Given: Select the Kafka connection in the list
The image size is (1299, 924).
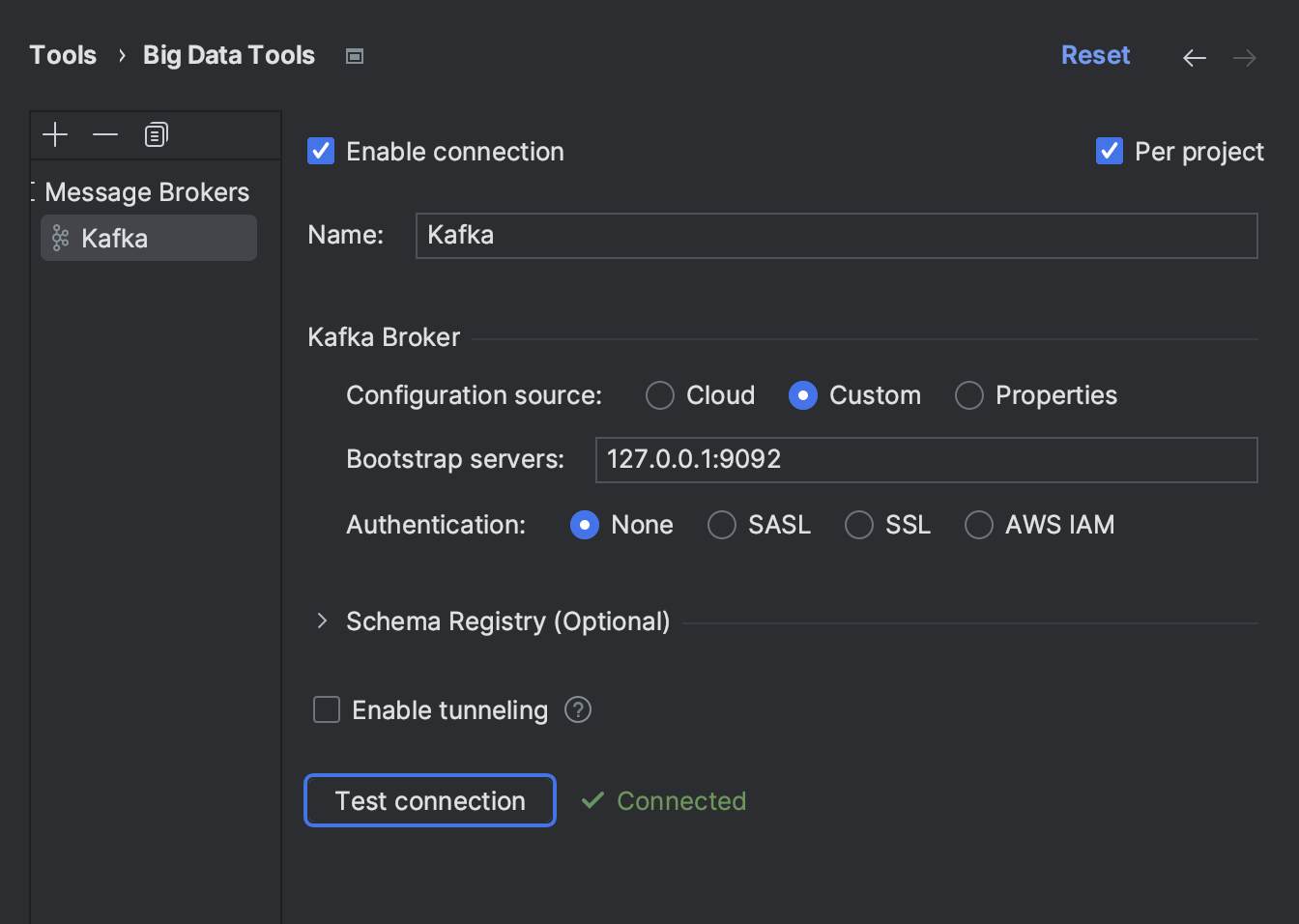Looking at the screenshot, I should (x=149, y=238).
